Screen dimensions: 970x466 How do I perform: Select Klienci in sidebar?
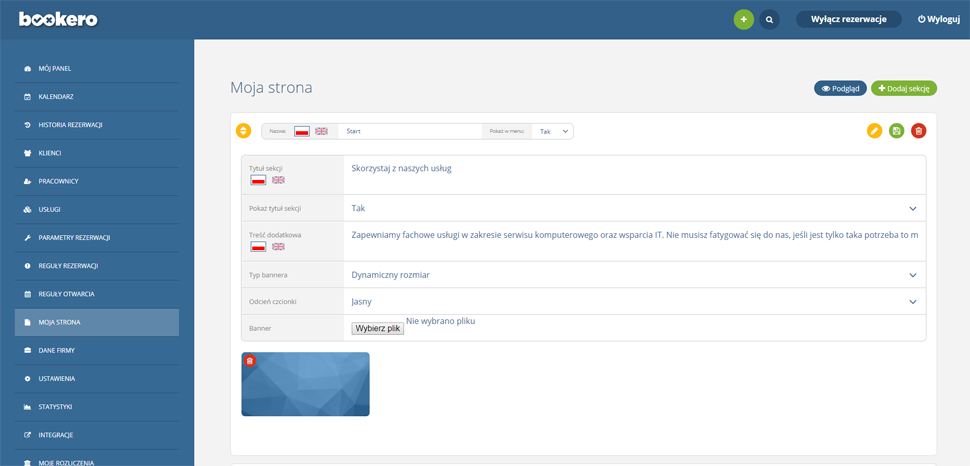tap(97, 153)
